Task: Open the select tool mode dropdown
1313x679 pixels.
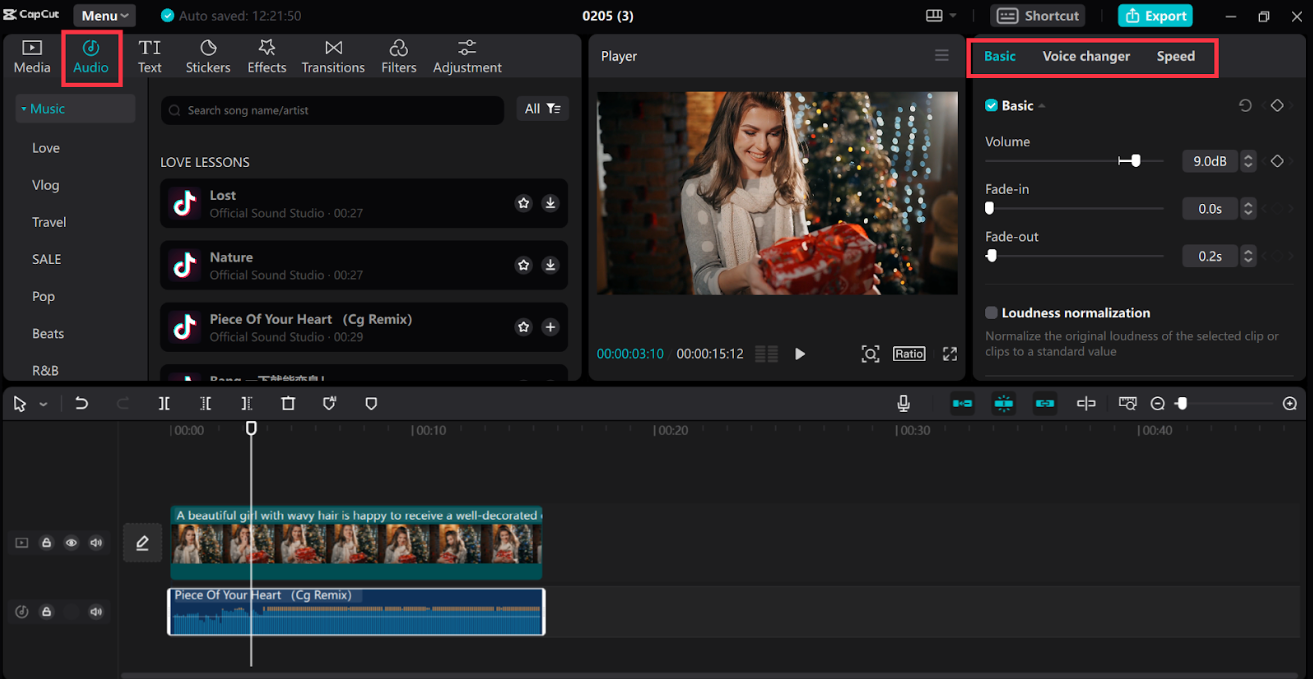Action: coord(43,404)
